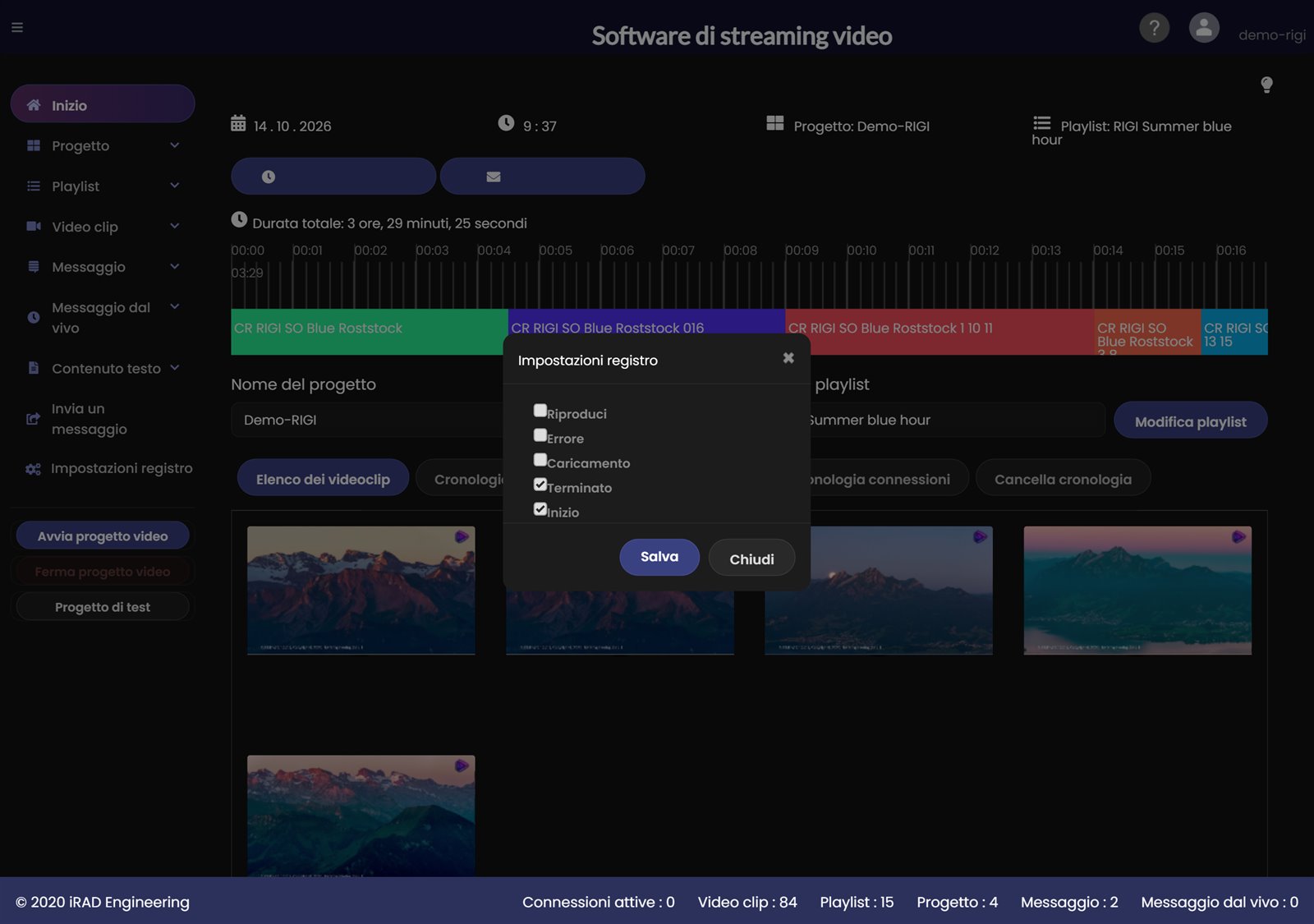Expand the Messaggio chevron

(175, 266)
